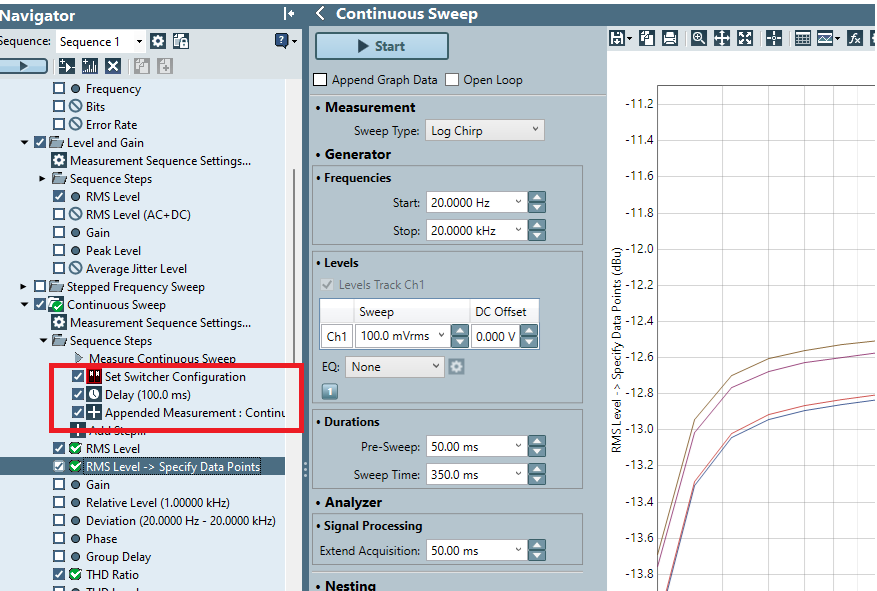Uncheck the Delay (100.0 ms) step checkbox
Screen dimensions: 877x591
[78, 394]
